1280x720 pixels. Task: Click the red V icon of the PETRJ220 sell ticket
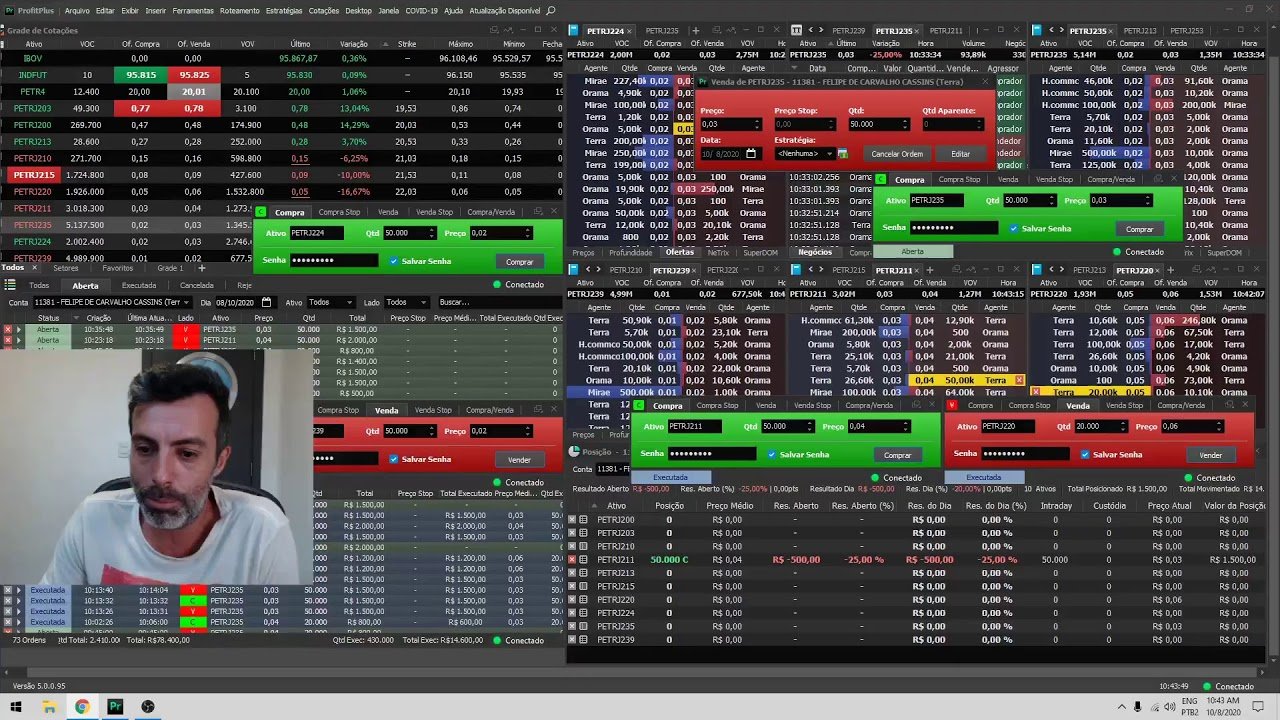[952, 405]
